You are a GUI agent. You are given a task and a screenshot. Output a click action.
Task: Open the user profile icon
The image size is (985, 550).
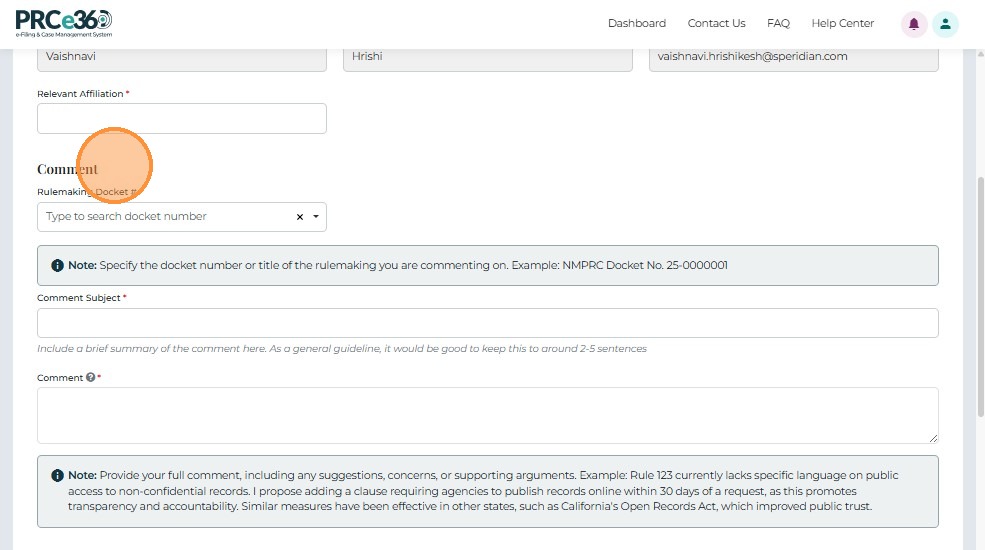[x=945, y=24]
